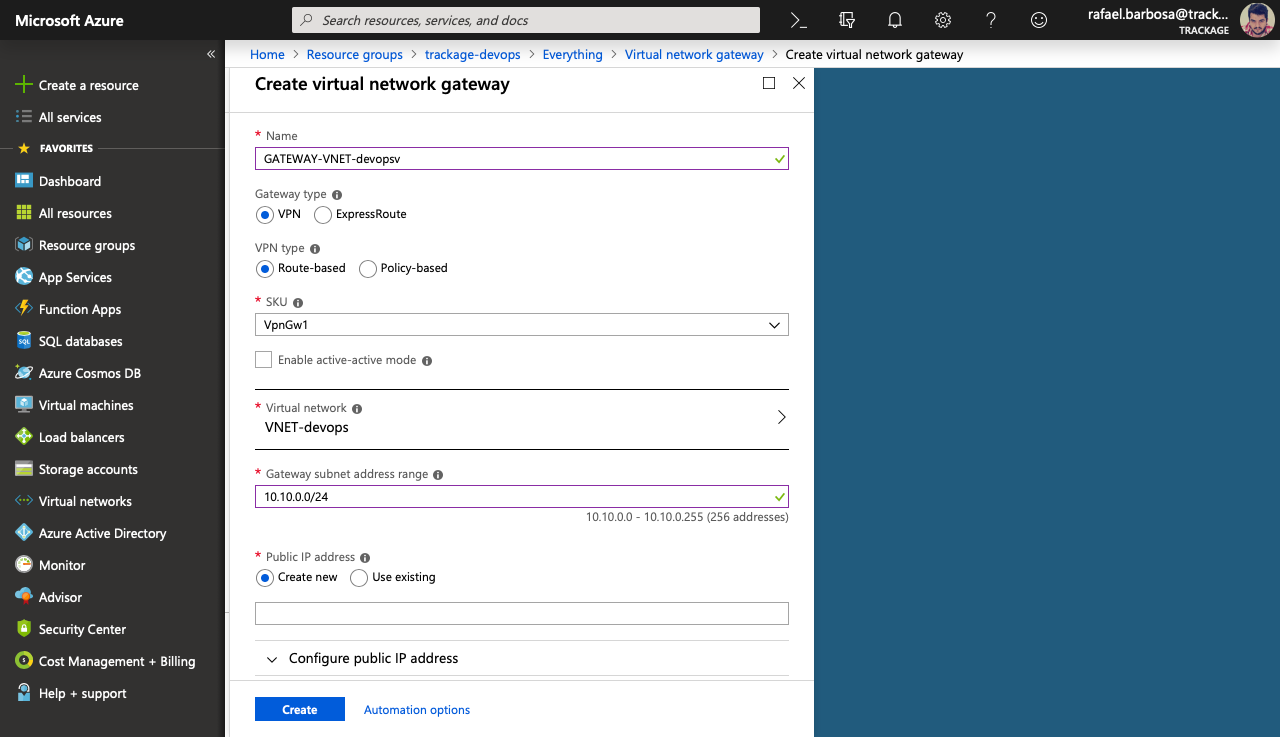Click the Microsoft Azure portal title

click(x=69, y=20)
